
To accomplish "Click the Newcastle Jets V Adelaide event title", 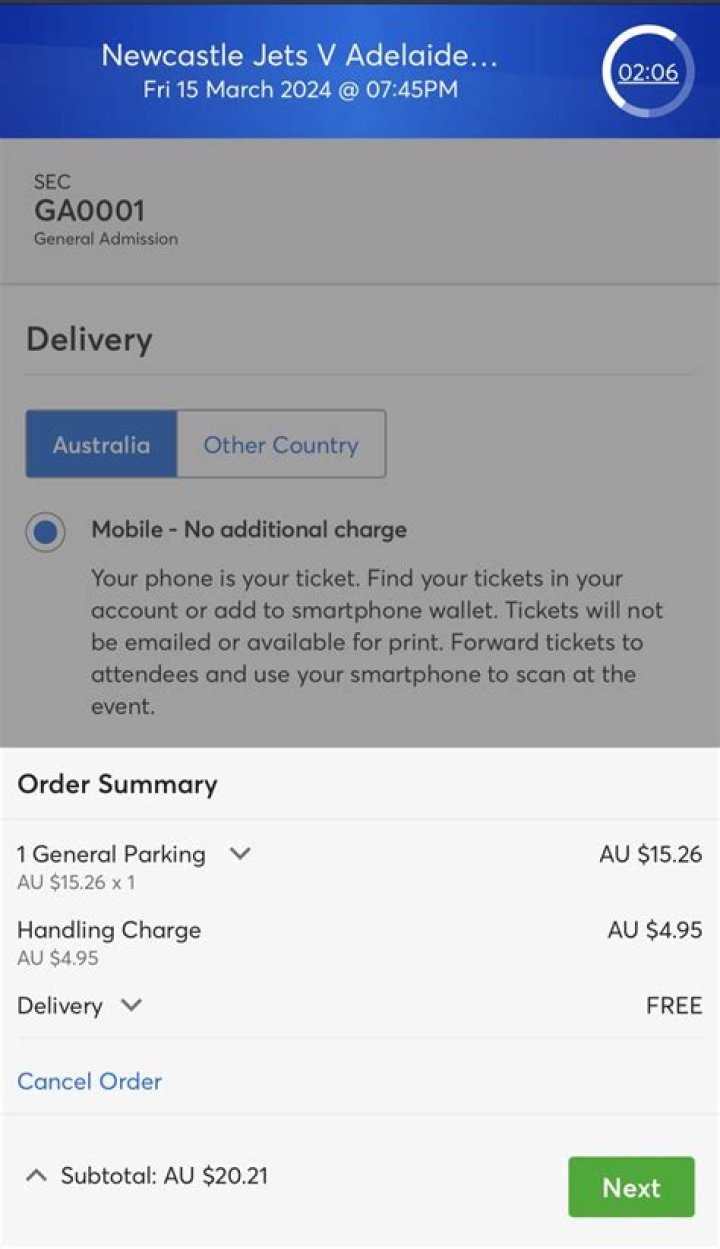I will click(299, 56).
